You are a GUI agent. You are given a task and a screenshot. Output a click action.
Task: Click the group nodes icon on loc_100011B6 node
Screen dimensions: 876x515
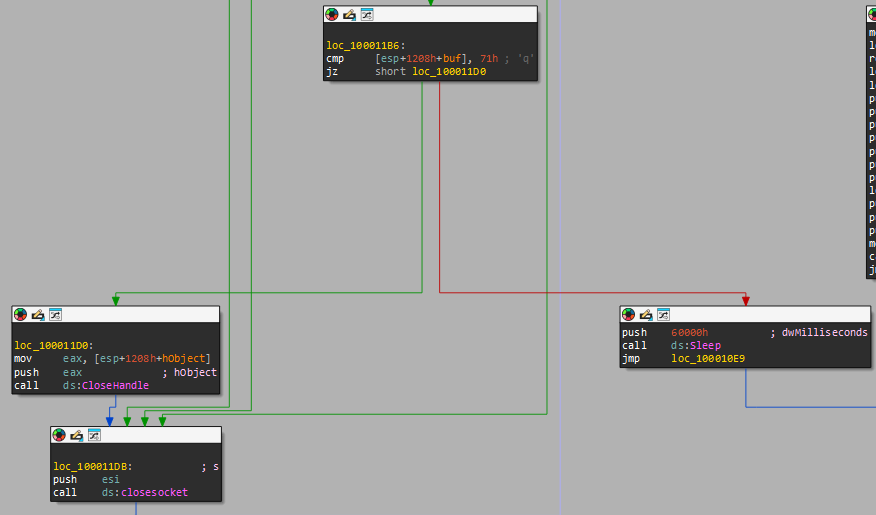coord(366,15)
